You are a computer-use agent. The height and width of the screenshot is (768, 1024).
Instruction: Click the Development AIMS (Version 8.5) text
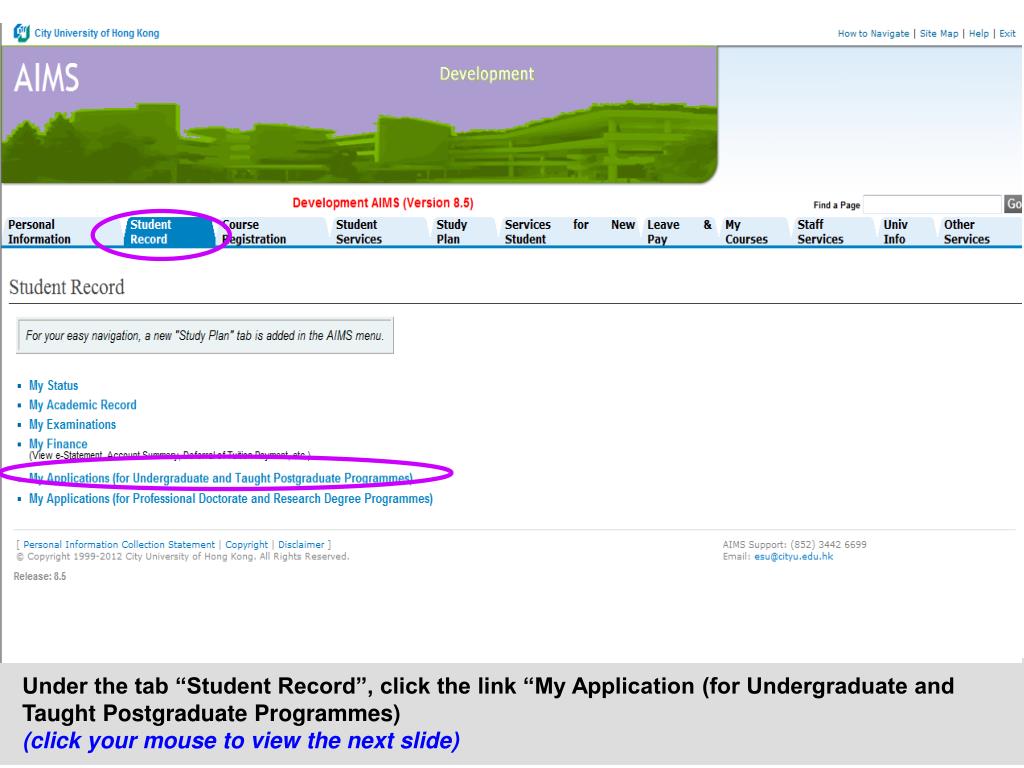coord(383,203)
